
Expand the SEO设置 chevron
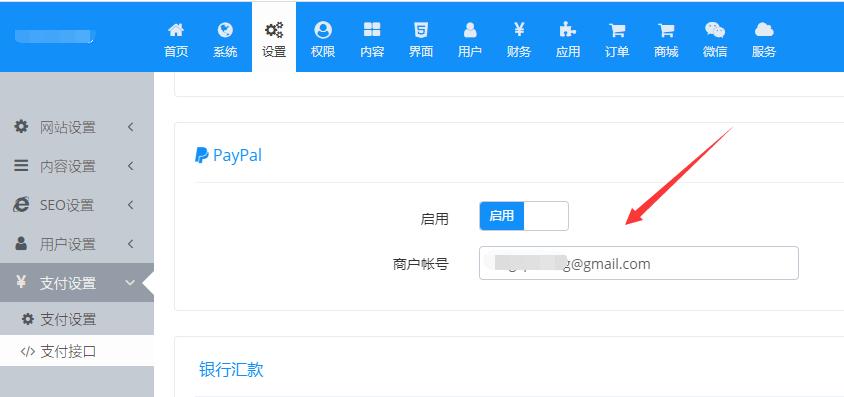[x=130, y=204]
